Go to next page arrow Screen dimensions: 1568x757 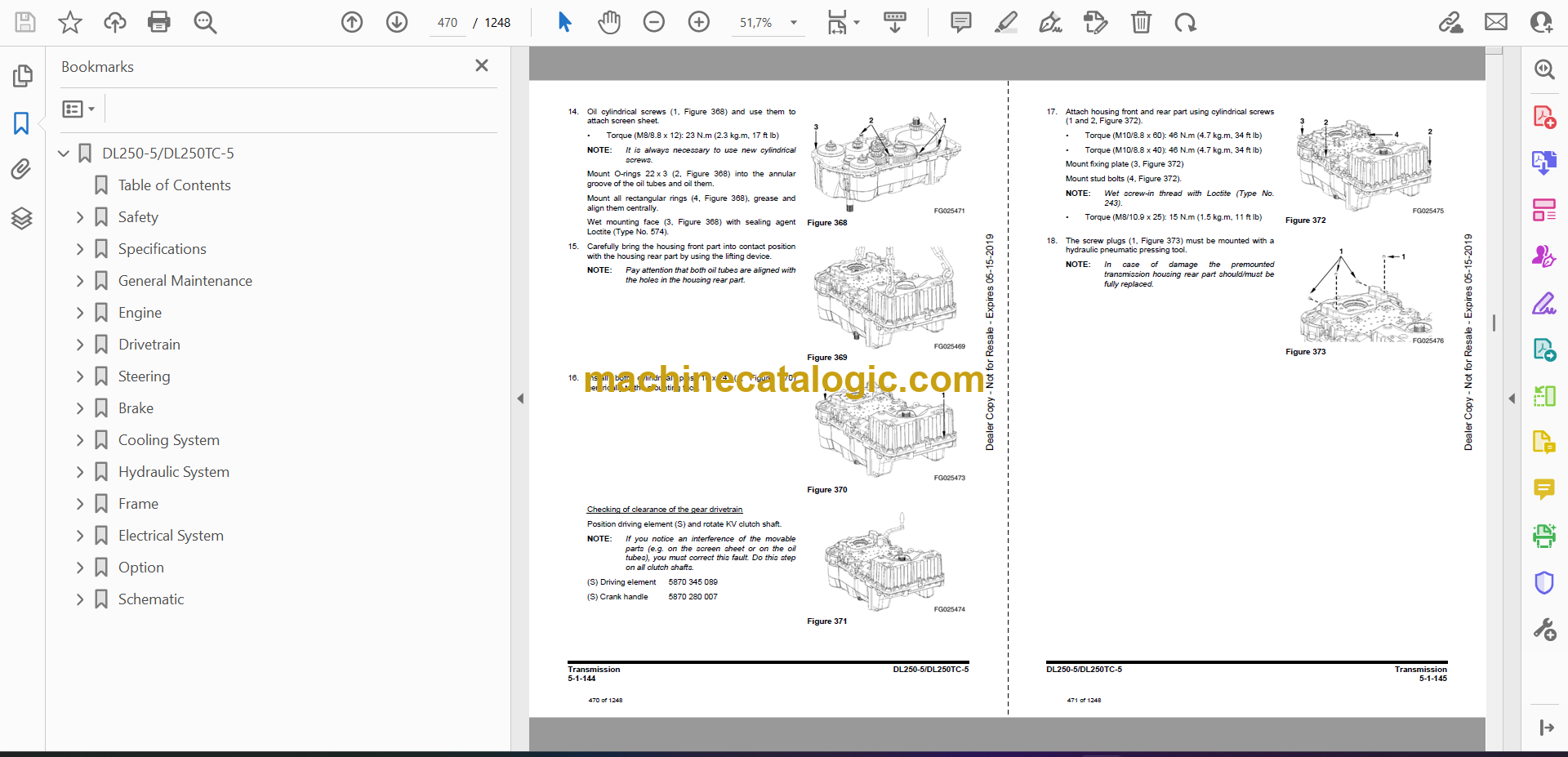click(x=397, y=22)
